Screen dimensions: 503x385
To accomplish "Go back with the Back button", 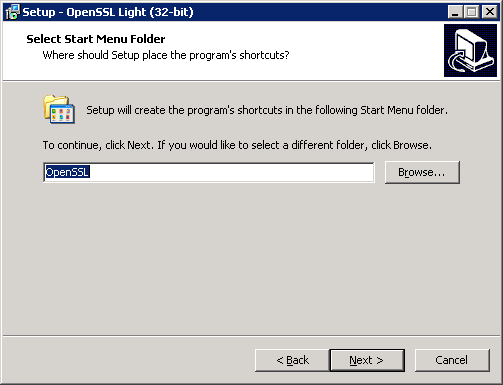I will click(x=292, y=360).
